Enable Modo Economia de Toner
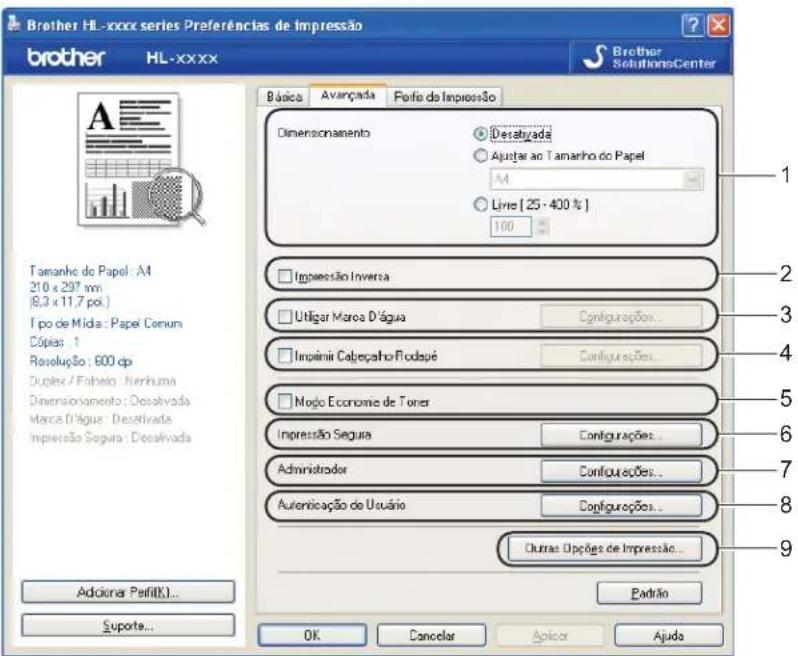Screen dimensions: 798x656 pos(284,402)
